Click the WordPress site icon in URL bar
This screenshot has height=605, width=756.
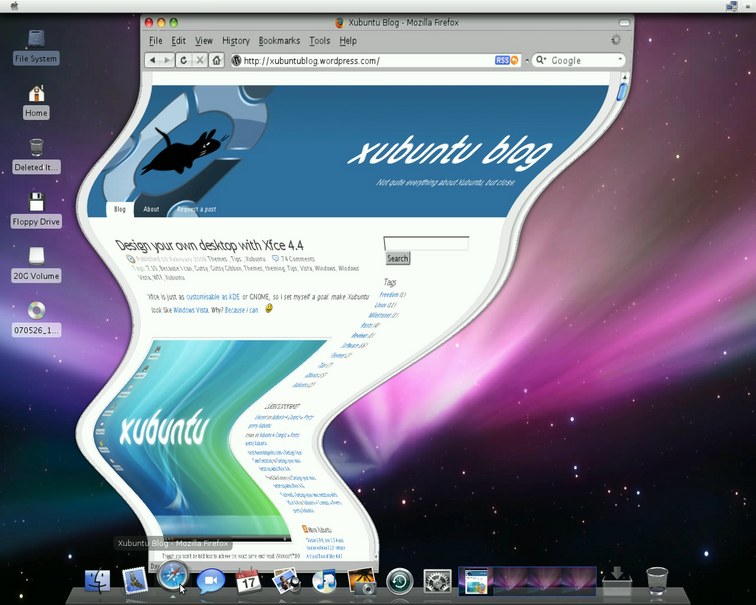click(236, 60)
